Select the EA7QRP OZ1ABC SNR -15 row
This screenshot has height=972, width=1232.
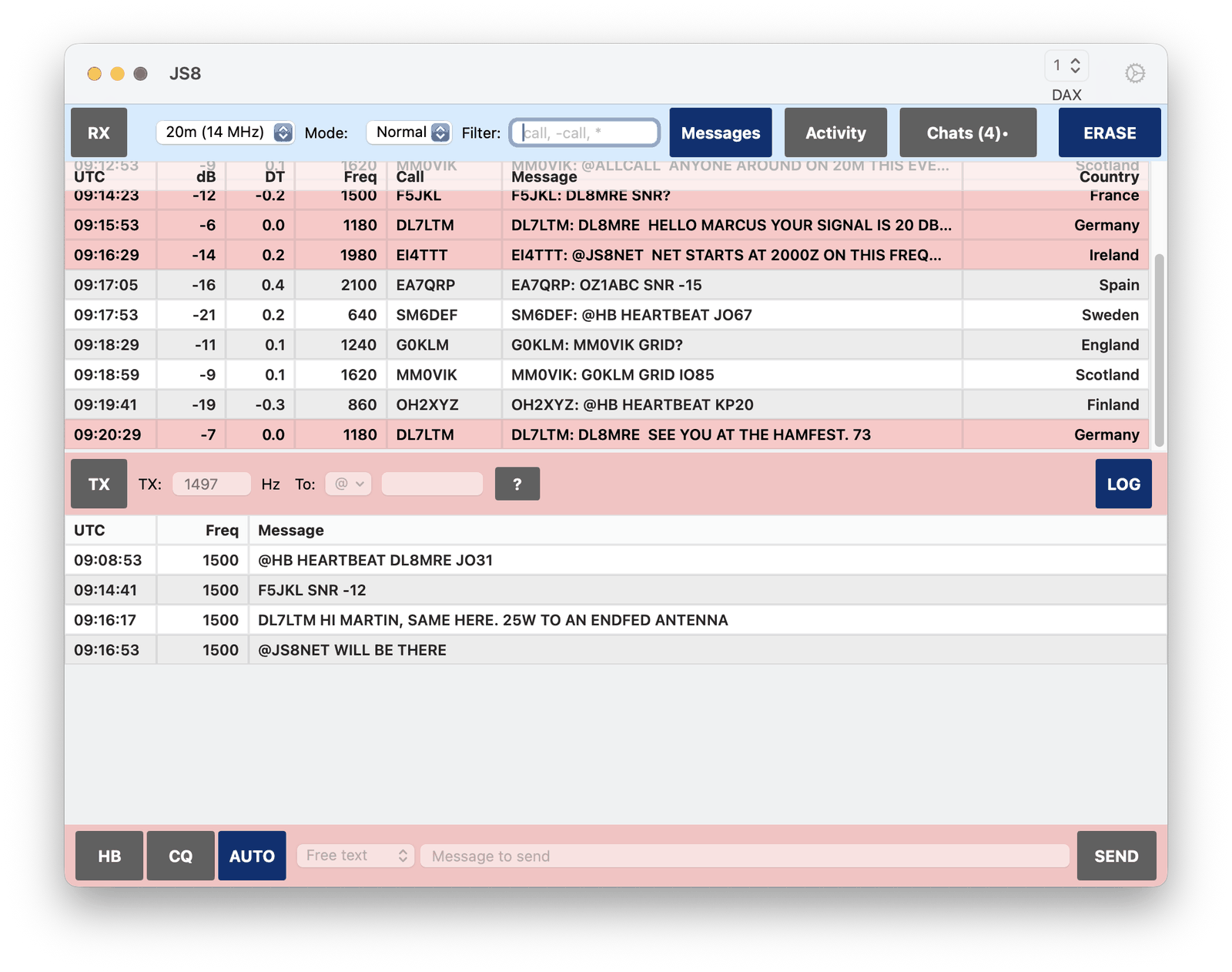[607, 285]
